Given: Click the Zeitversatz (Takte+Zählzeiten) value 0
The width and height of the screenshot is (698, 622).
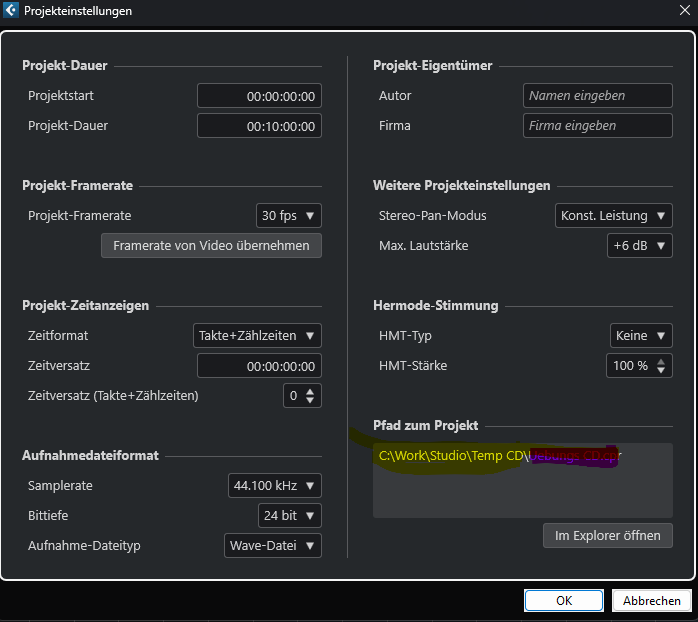Looking at the screenshot, I should (x=293, y=396).
